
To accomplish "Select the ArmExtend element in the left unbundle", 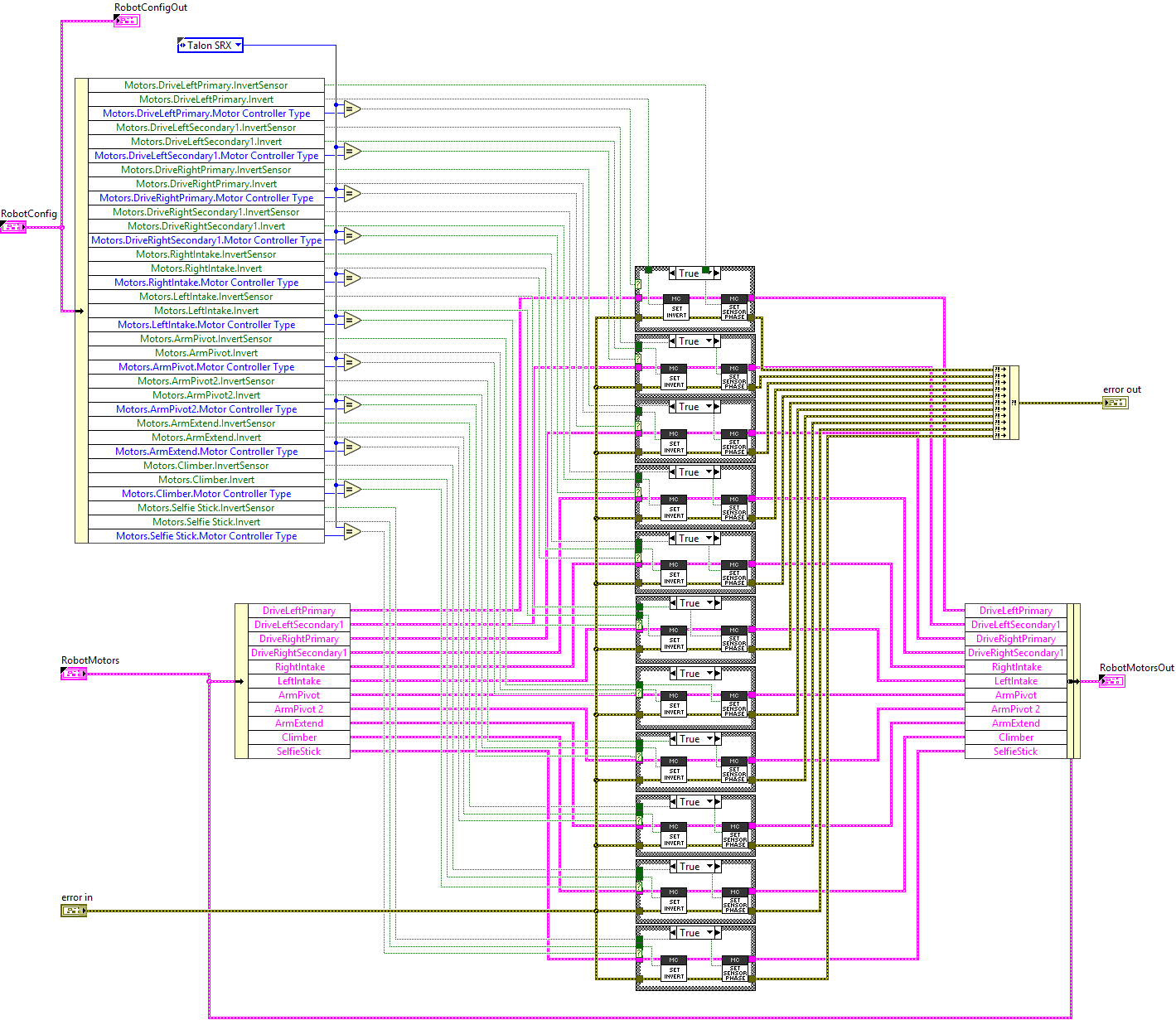I will [x=299, y=723].
